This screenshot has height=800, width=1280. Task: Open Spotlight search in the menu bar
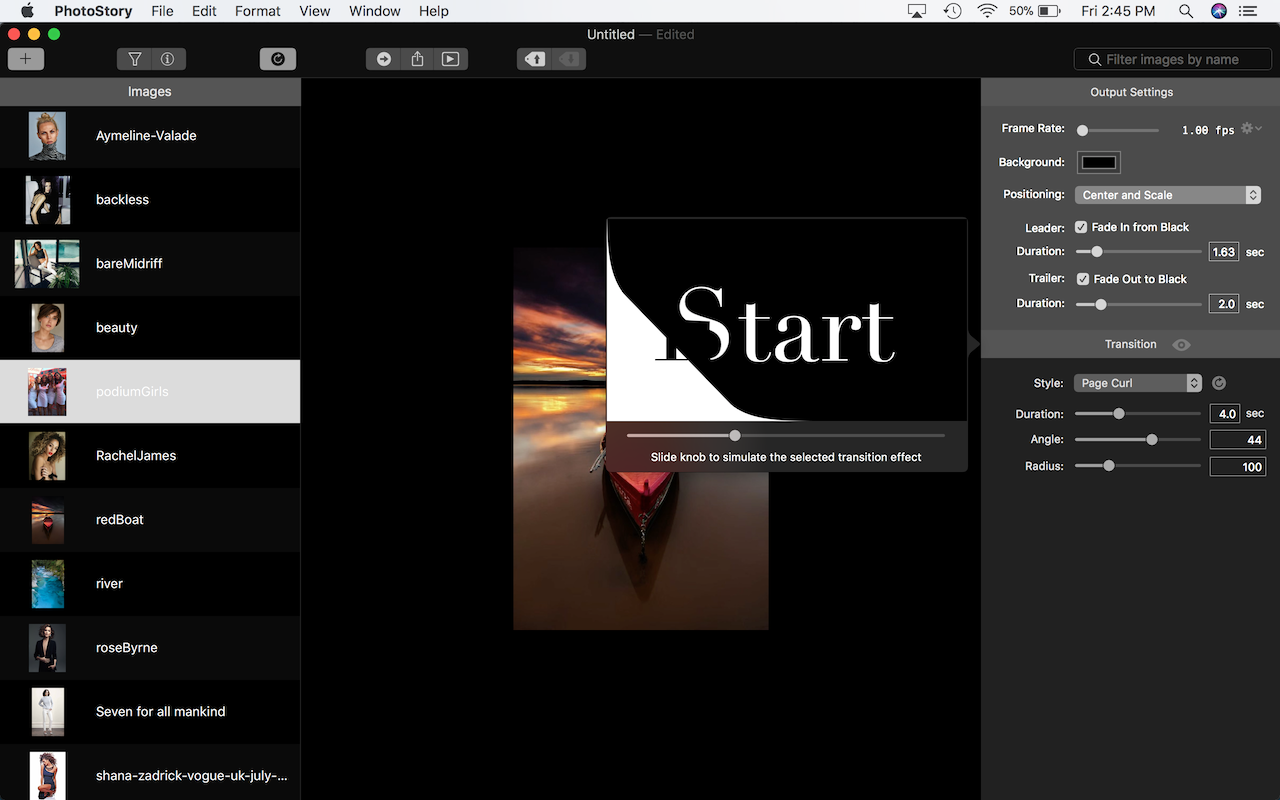pyautogui.click(x=1186, y=11)
